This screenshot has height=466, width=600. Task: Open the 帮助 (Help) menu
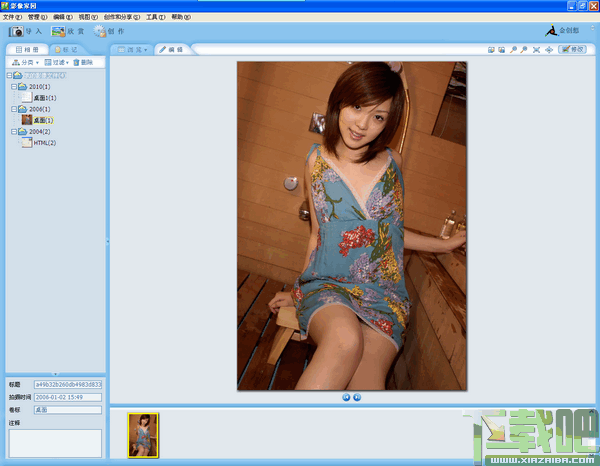coord(181,17)
